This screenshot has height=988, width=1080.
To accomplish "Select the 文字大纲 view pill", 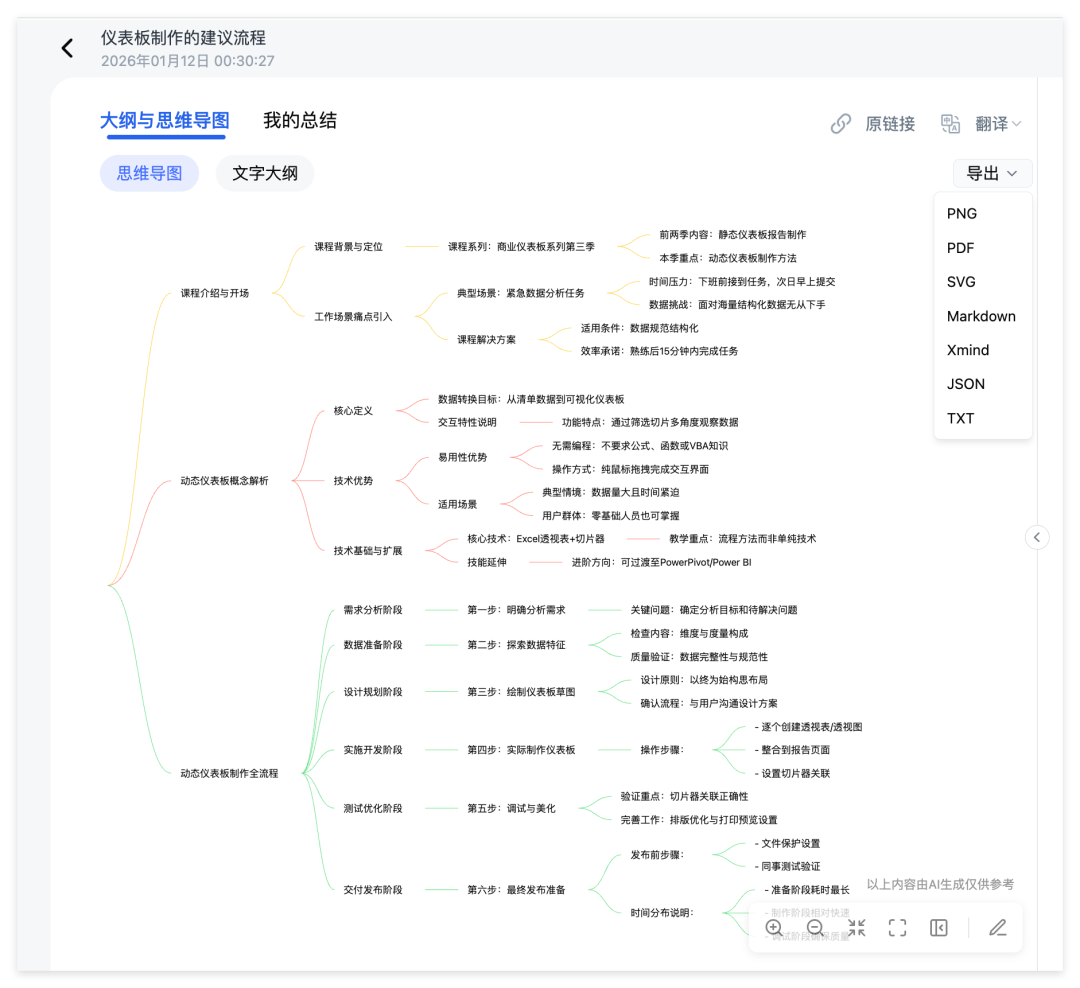I will coord(265,173).
